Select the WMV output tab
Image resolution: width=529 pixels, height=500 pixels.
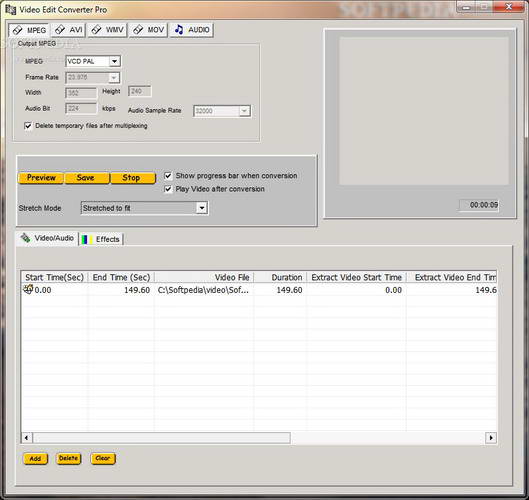tap(107, 30)
